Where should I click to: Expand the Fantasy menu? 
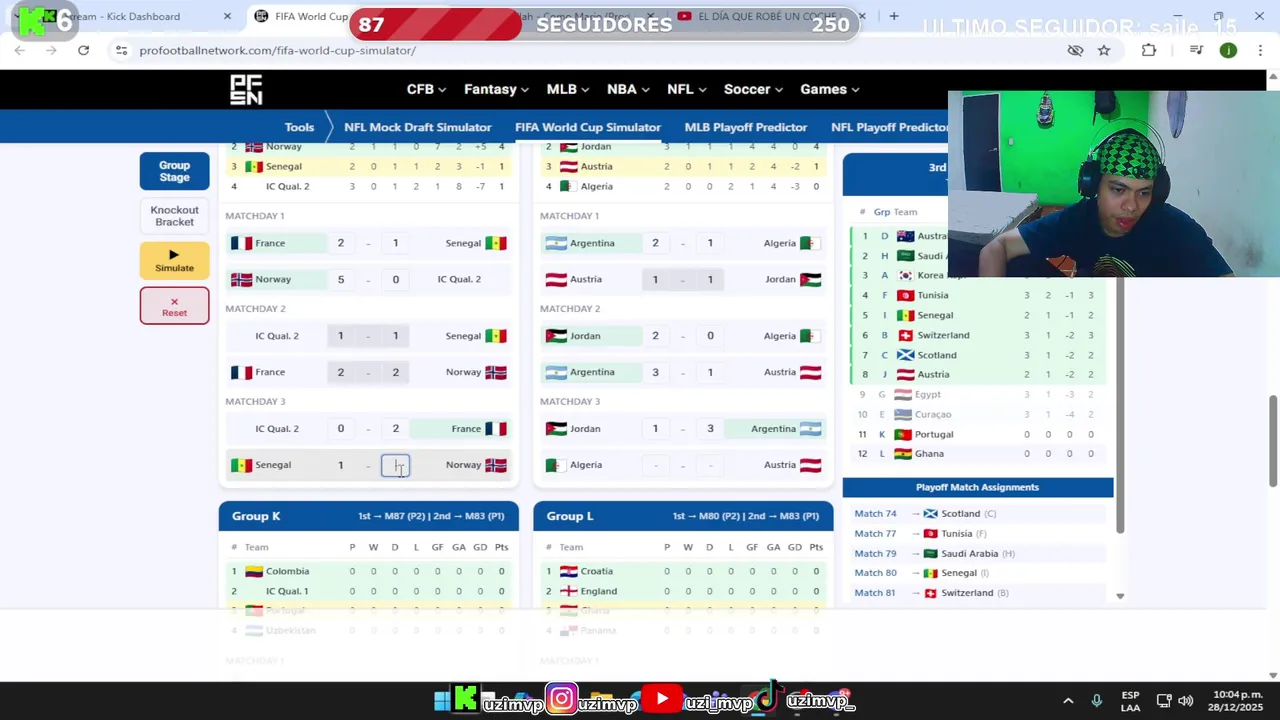click(497, 89)
